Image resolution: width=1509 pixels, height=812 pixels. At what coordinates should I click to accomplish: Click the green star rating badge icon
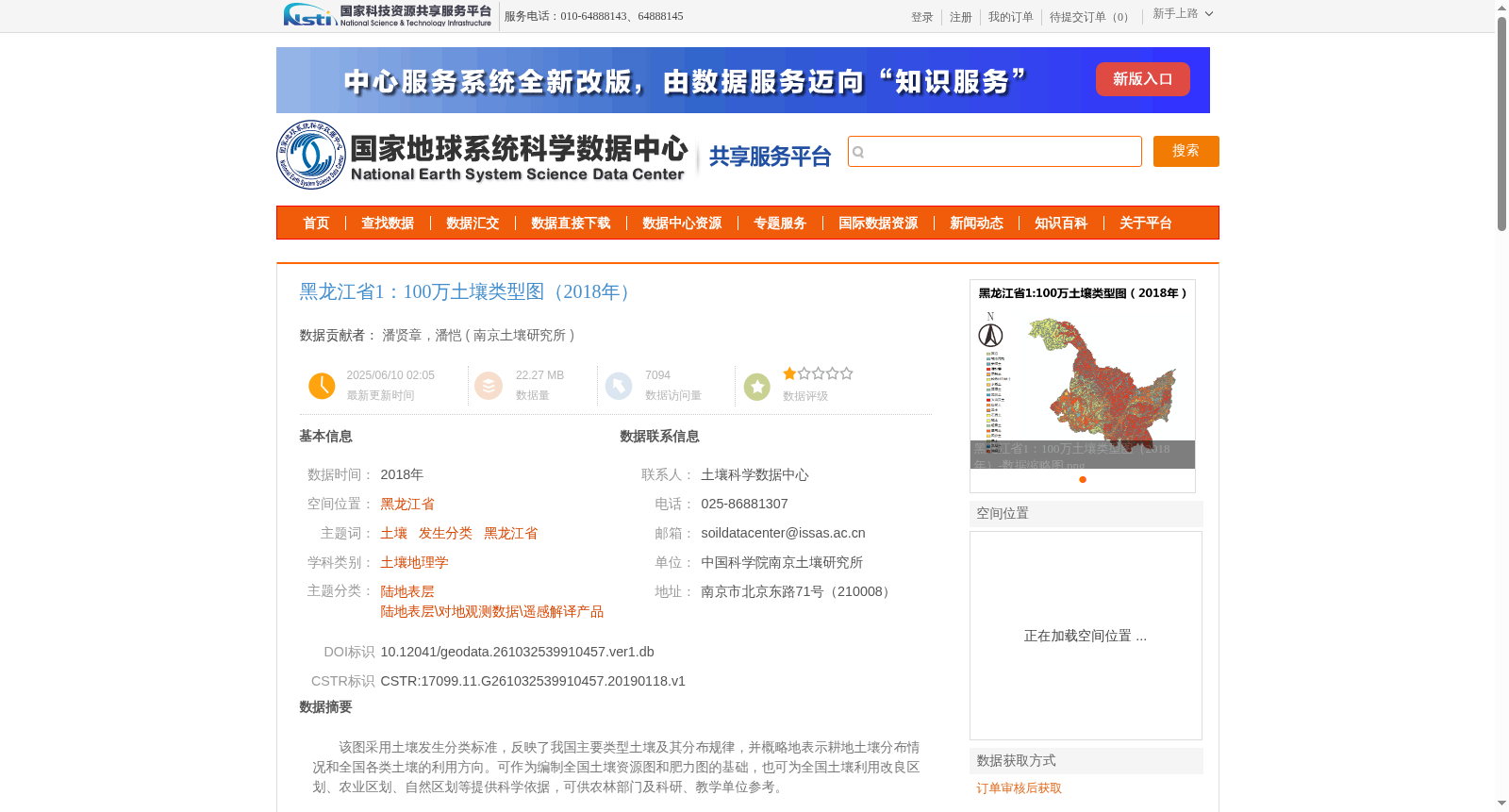756,387
